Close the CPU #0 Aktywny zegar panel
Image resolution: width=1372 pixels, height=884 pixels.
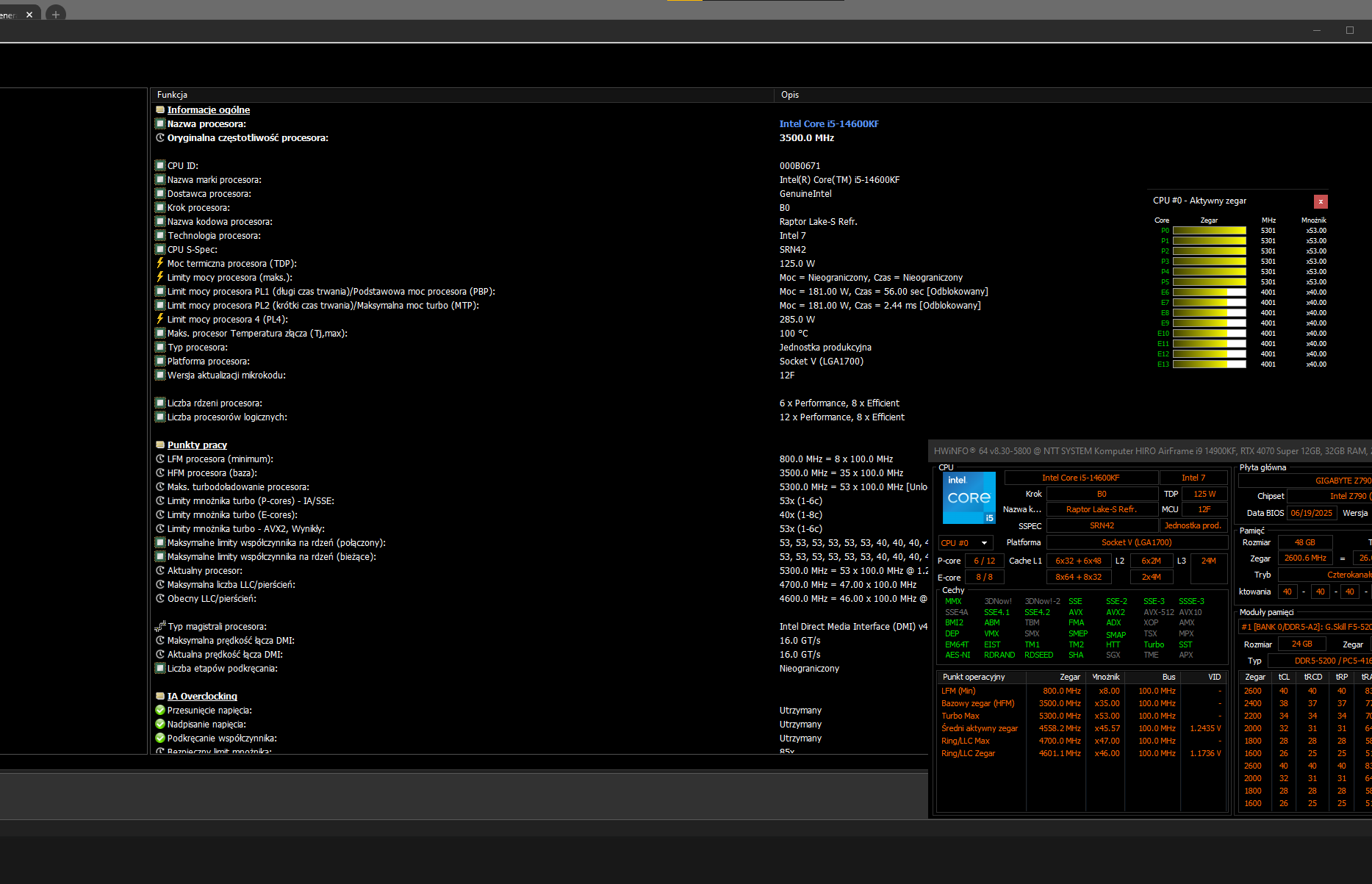point(1321,201)
